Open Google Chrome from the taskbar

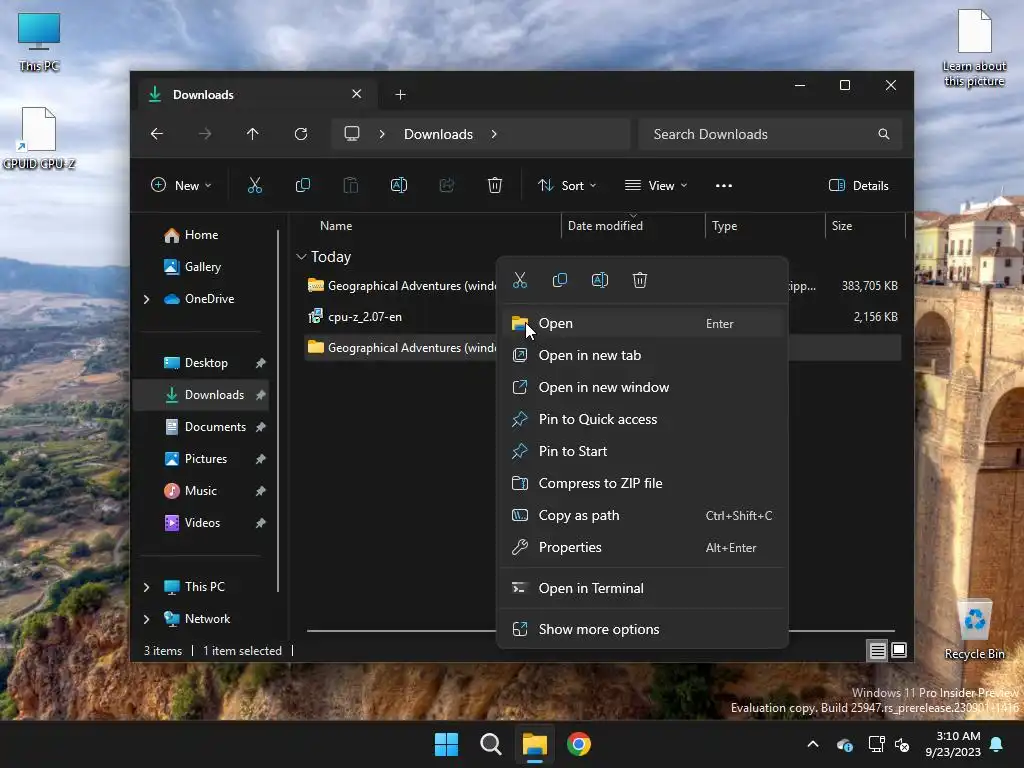click(x=579, y=744)
